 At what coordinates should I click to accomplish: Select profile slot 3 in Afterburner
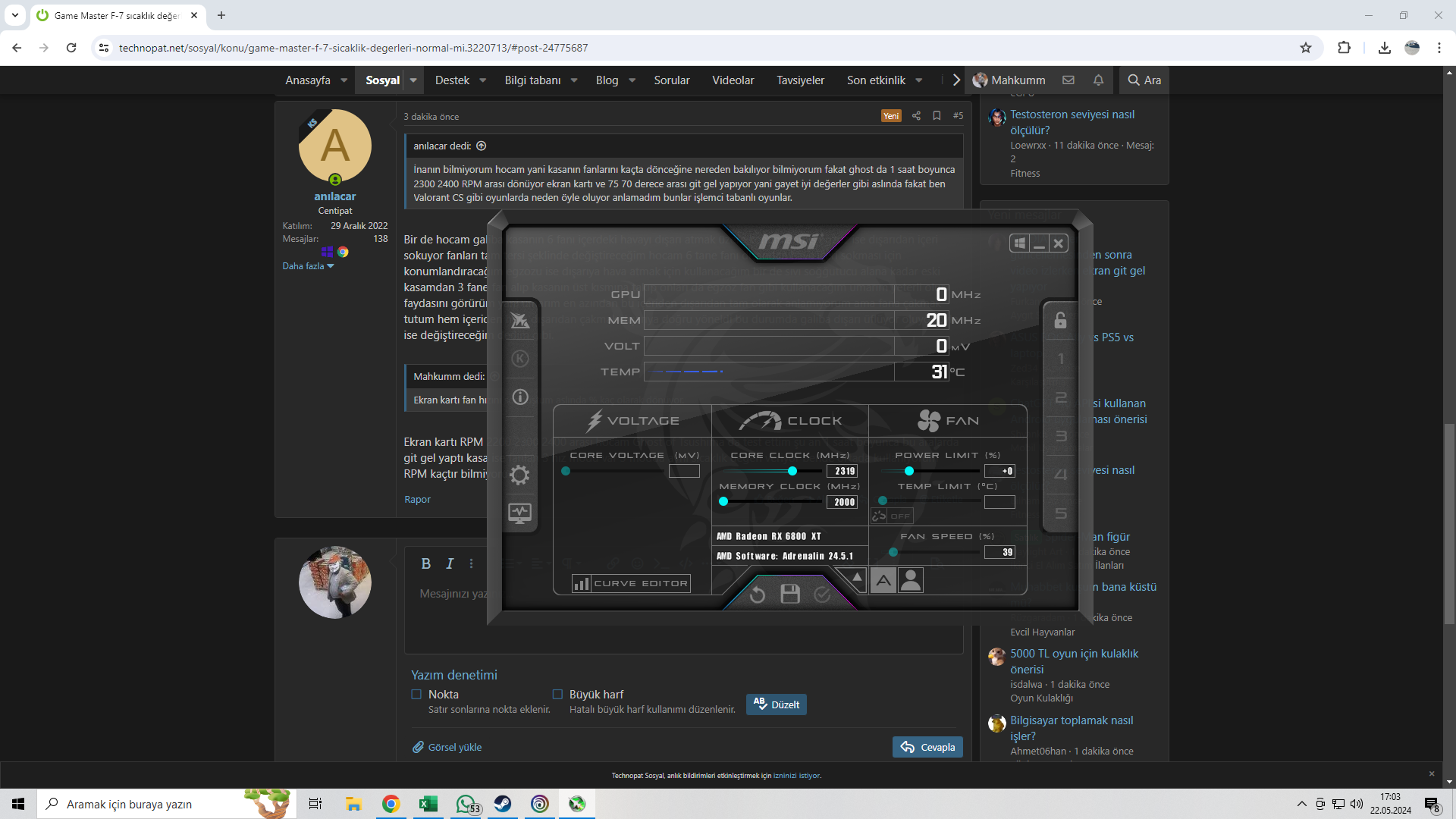pyautogui.click(x=1060, y=437)
